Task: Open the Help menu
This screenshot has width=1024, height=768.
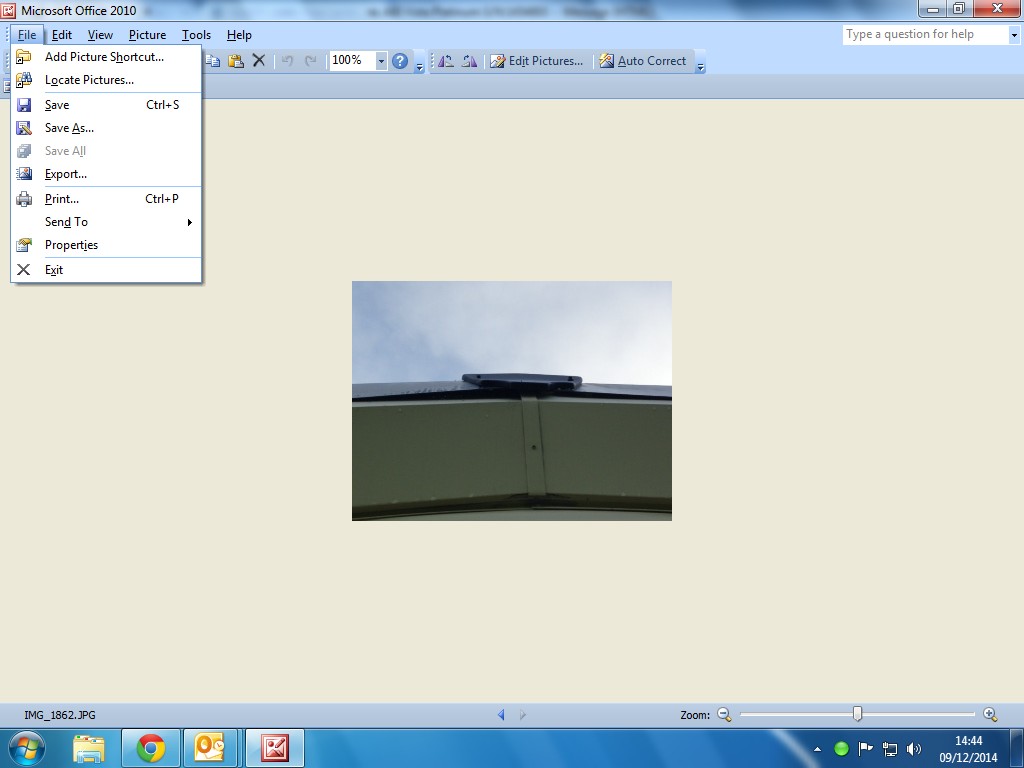Action: [239, 35]
